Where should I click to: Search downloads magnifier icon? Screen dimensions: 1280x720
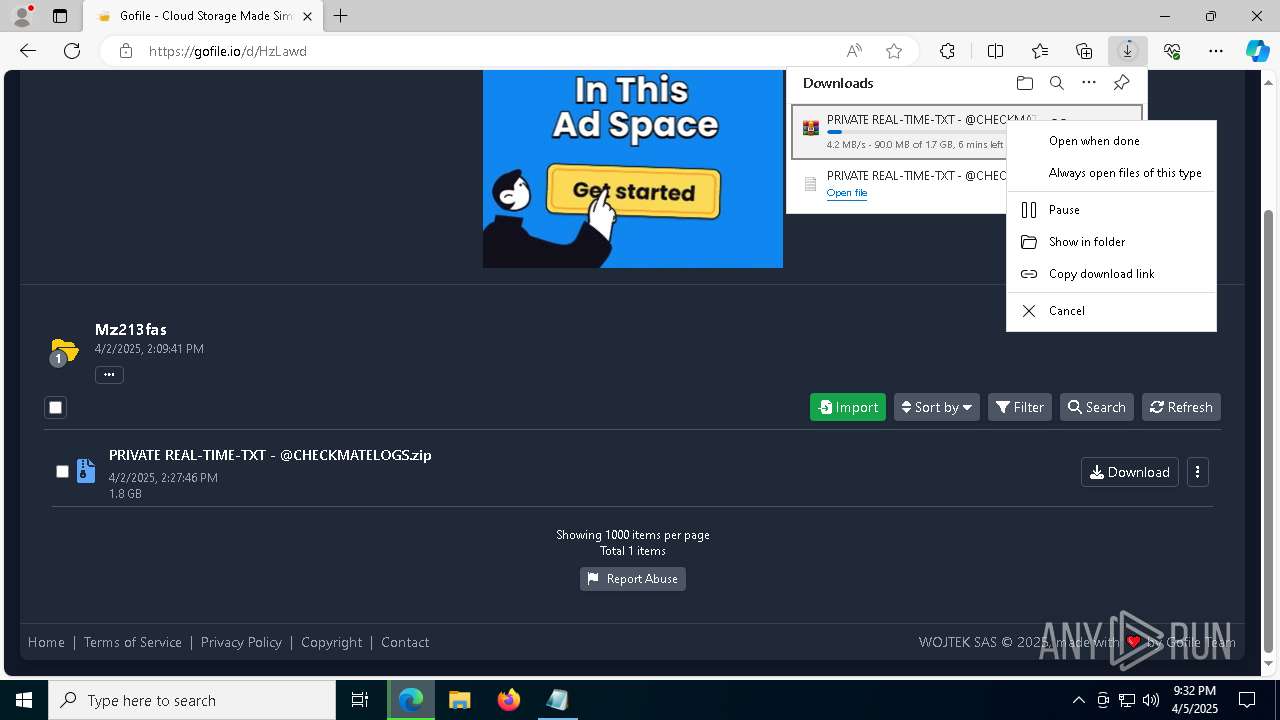(1057, 83)
